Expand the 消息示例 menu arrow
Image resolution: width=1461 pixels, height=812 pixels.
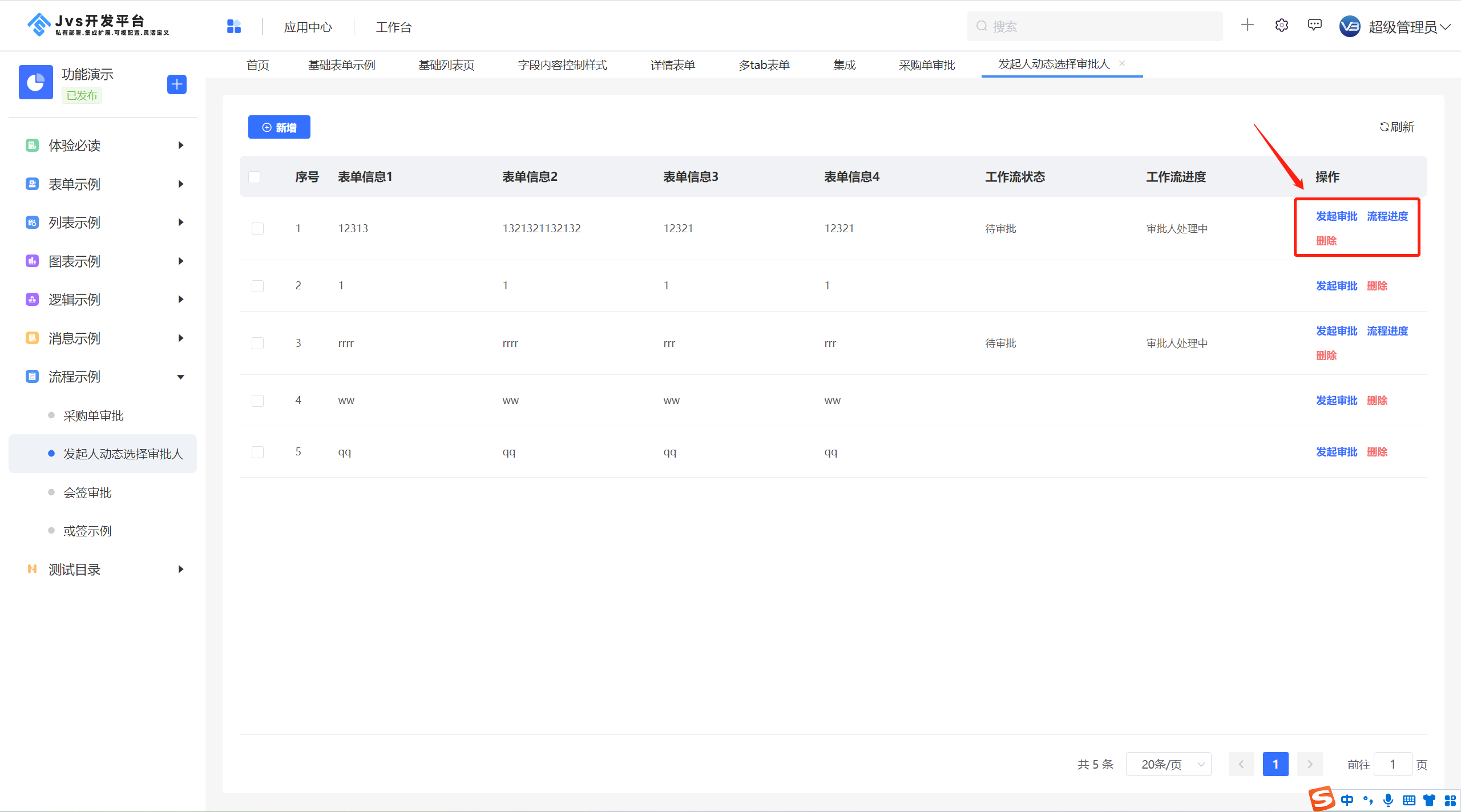(181, 338)
